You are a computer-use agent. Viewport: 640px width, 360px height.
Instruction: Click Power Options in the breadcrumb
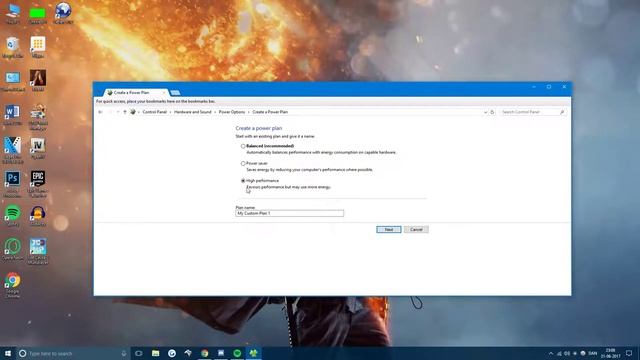[232, 112]
